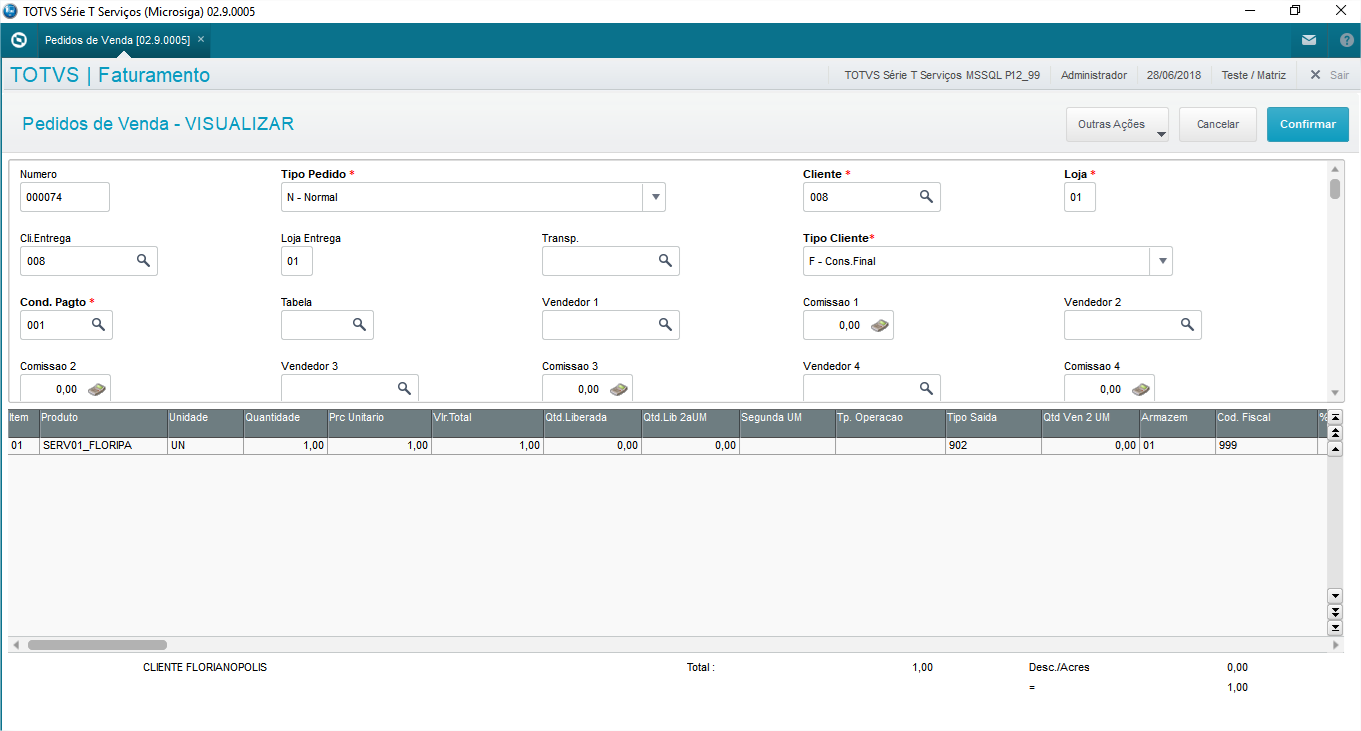Click the Administrador user label

1094,75
